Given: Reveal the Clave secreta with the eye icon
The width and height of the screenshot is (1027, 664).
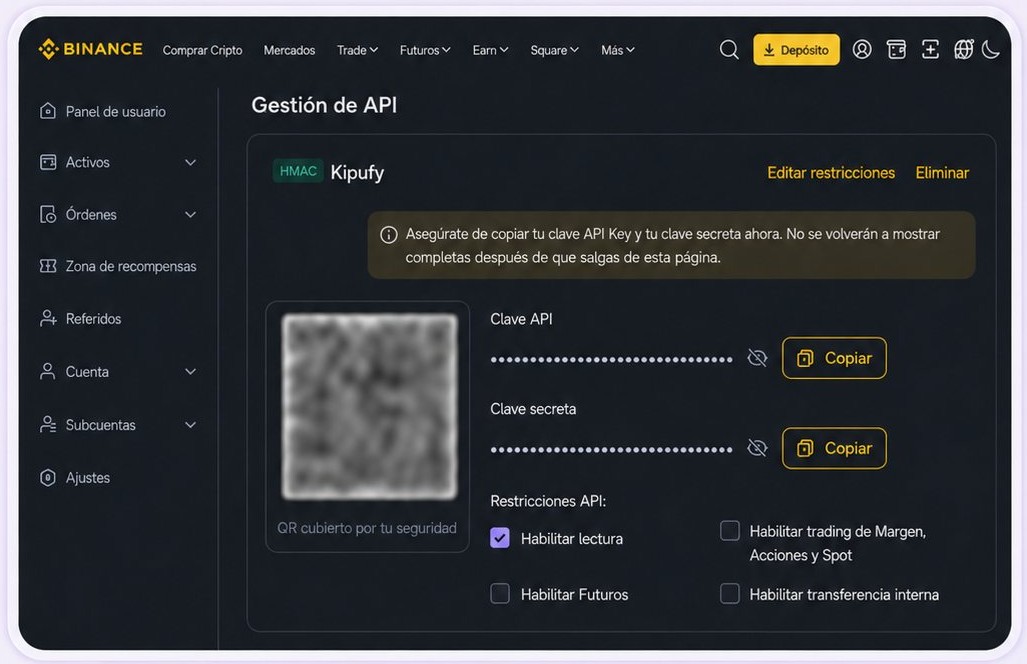Looking at the screenshot, I should [757, 448].
